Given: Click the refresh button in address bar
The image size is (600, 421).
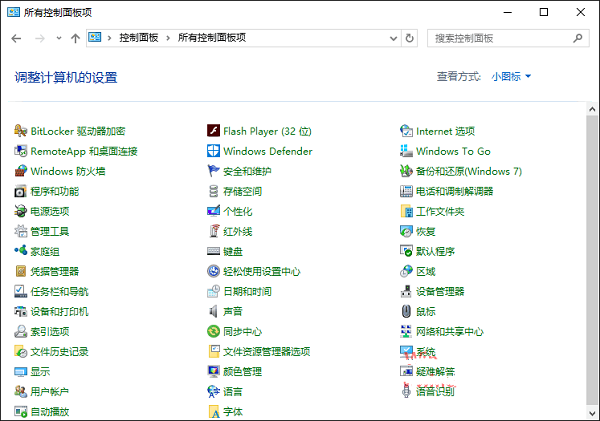Looking at the screenshot, I should click(409, 38).
